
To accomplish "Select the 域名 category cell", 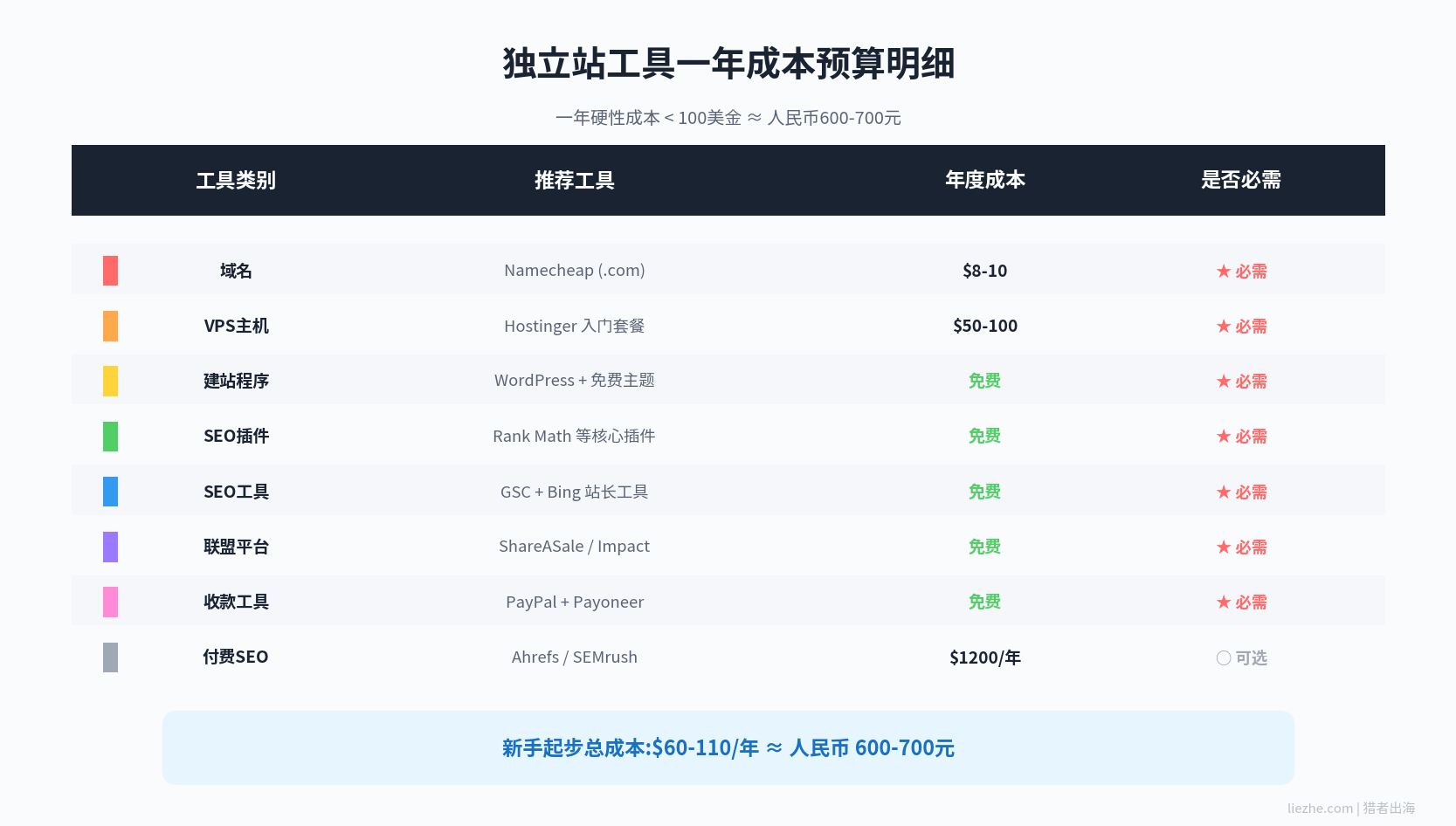I will (x=236, y=271).
